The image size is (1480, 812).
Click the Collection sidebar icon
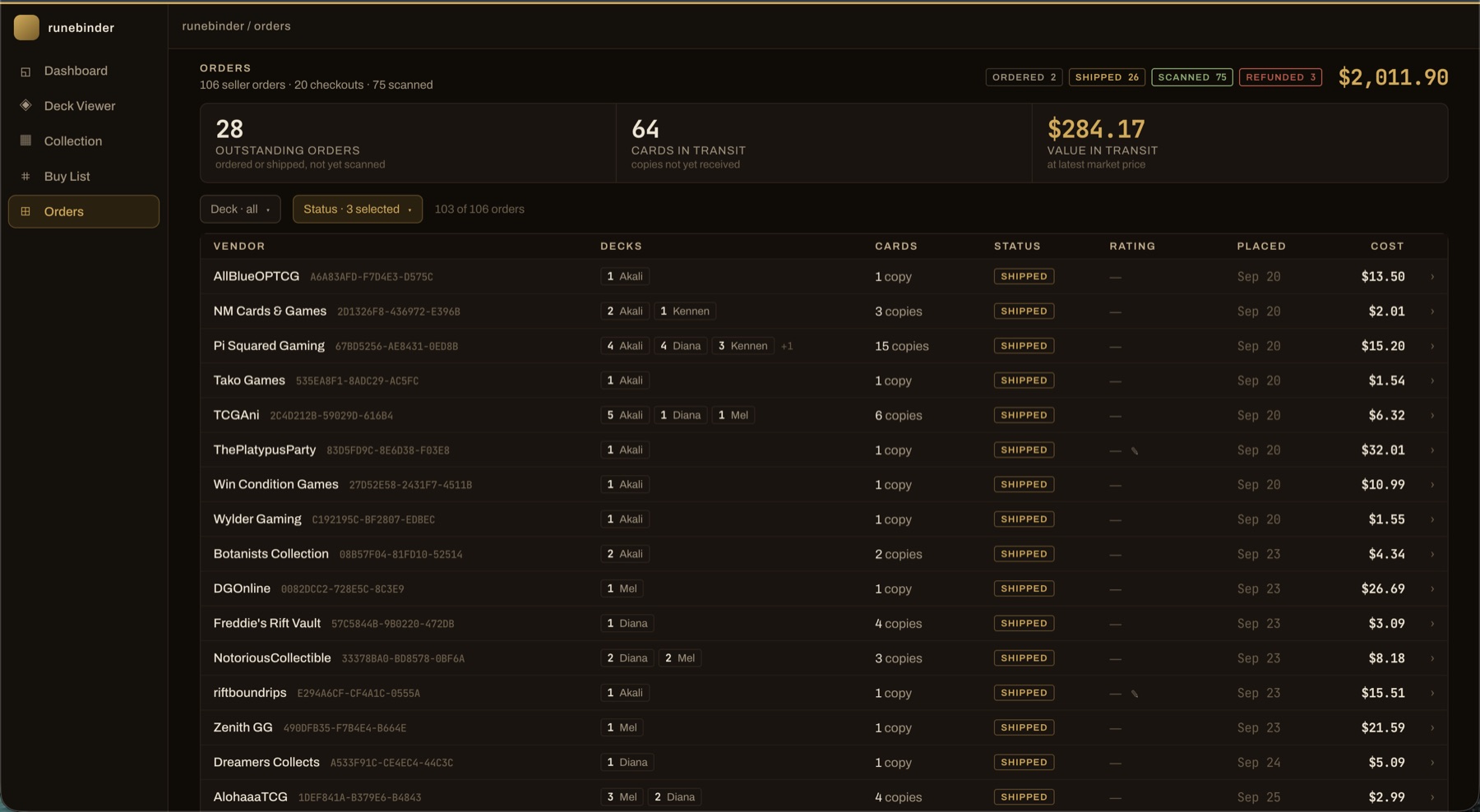pos(25,141)
